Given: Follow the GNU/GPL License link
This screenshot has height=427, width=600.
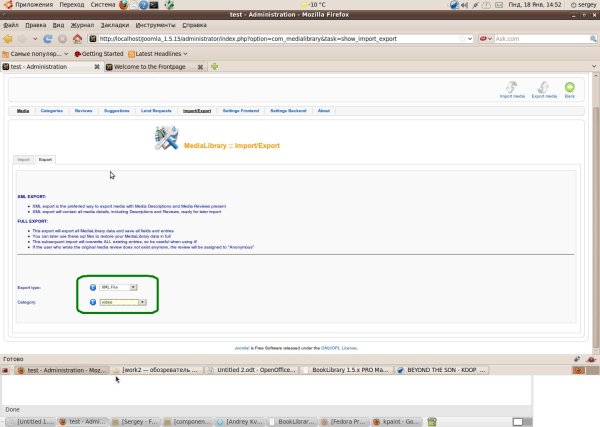Looking at the screenshot, I should coord(339,348).
